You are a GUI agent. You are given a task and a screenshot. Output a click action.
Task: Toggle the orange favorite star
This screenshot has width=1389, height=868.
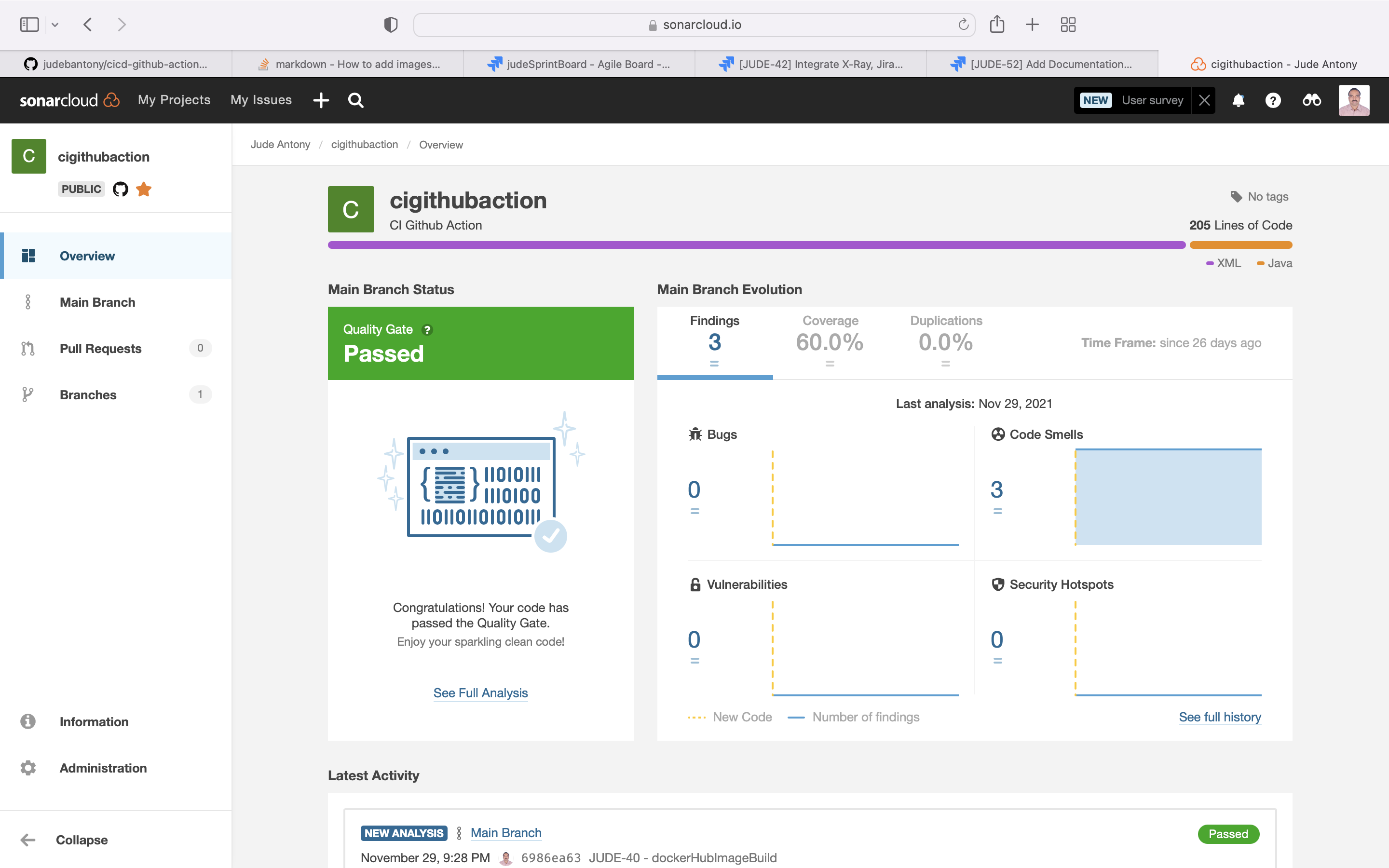click(144, 189)
